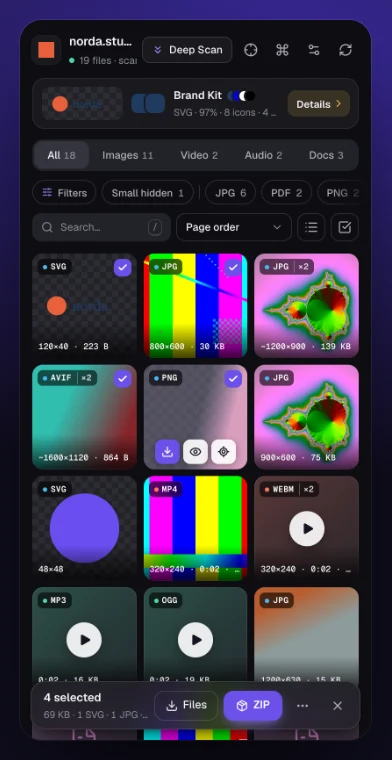Open the Page order sort dropdown

[x=234, y=227]
